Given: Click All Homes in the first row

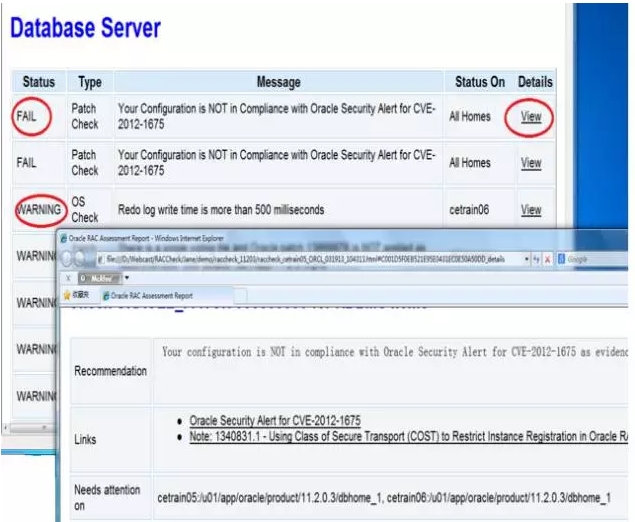Looking at the screenshot, I should point(470,117).
